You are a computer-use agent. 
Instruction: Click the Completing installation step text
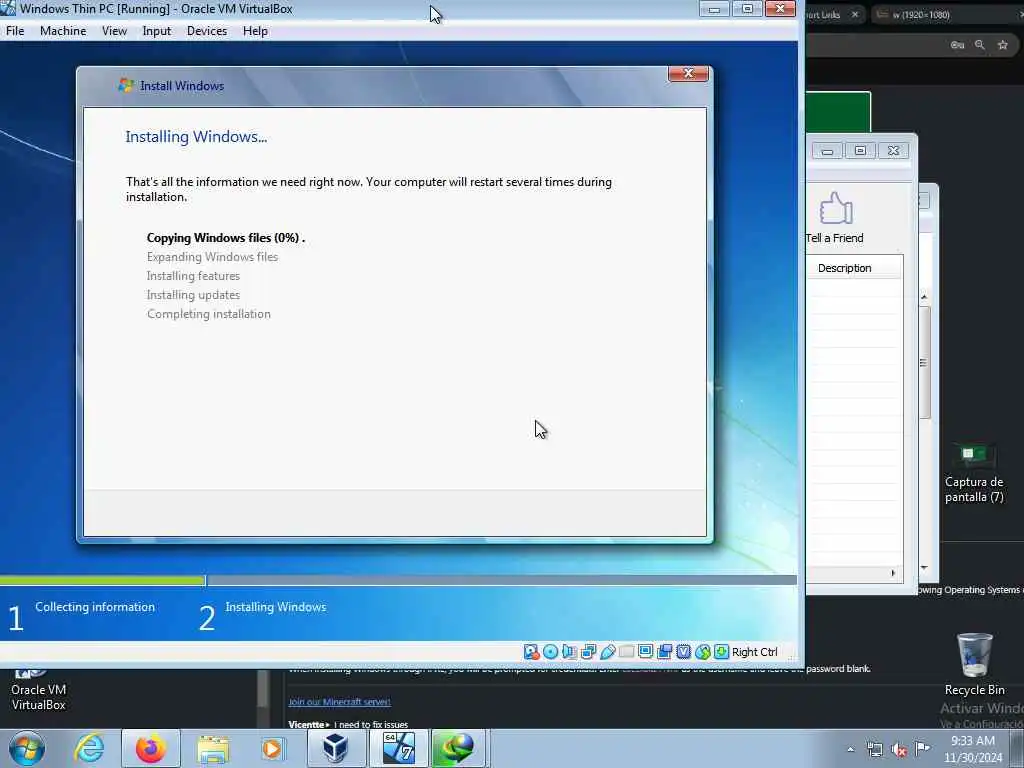coord(208,313)
